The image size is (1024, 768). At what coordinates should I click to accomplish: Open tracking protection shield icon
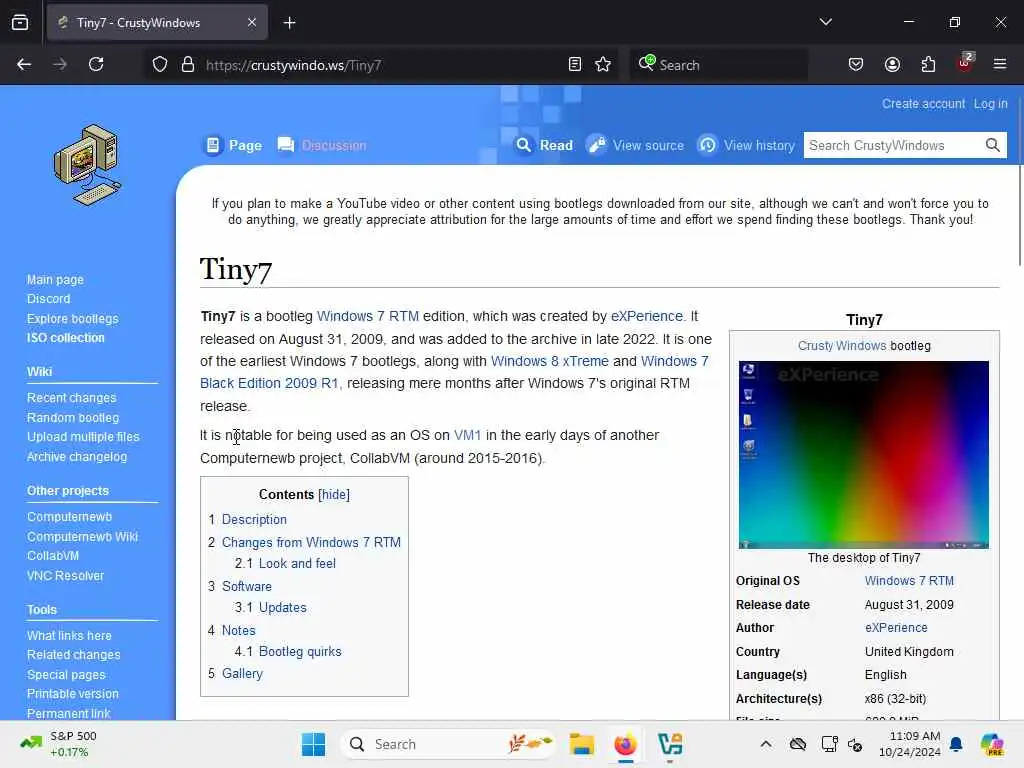click(x=160, y=64)
